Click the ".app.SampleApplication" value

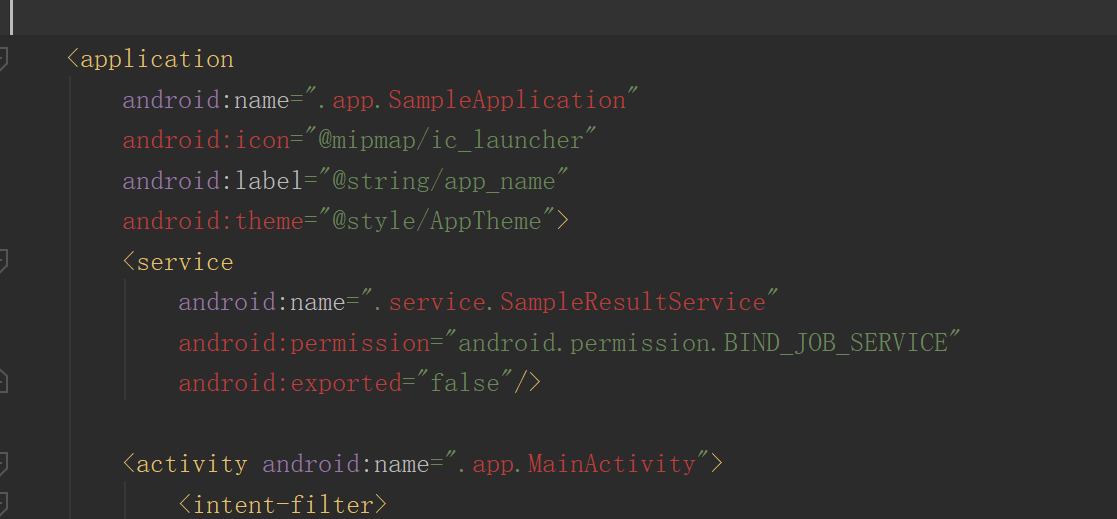coord(471,100)
